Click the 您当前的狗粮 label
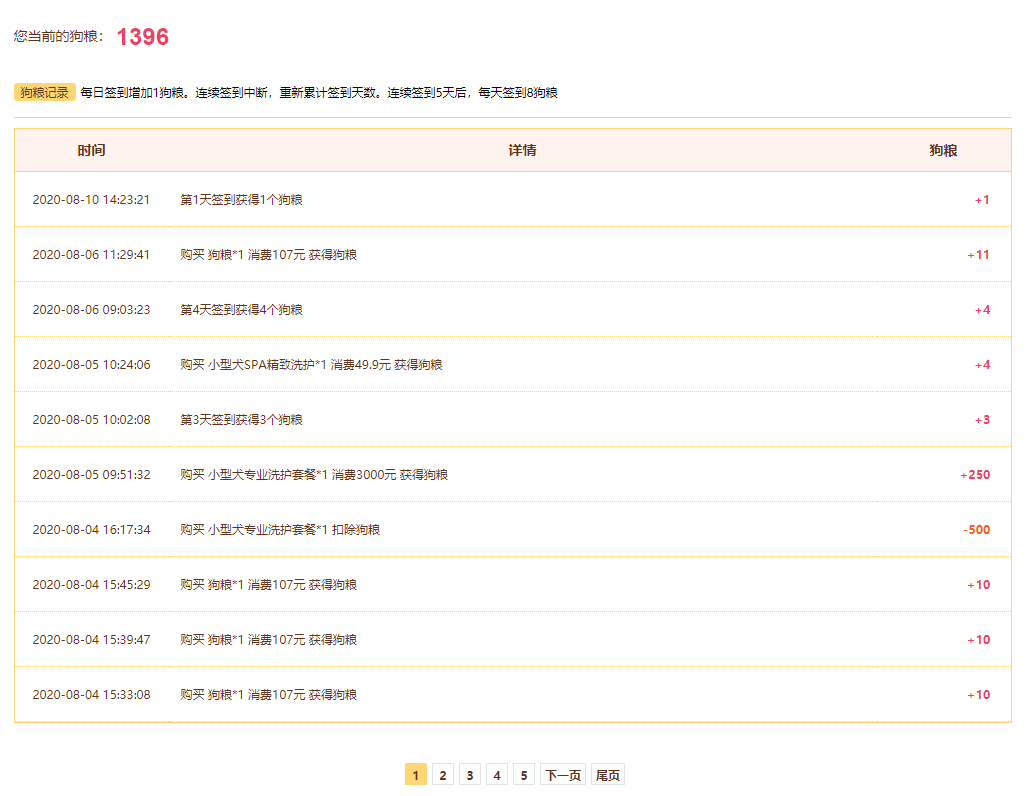Screen dimensions: 1027x796 (x=58, y=37)
